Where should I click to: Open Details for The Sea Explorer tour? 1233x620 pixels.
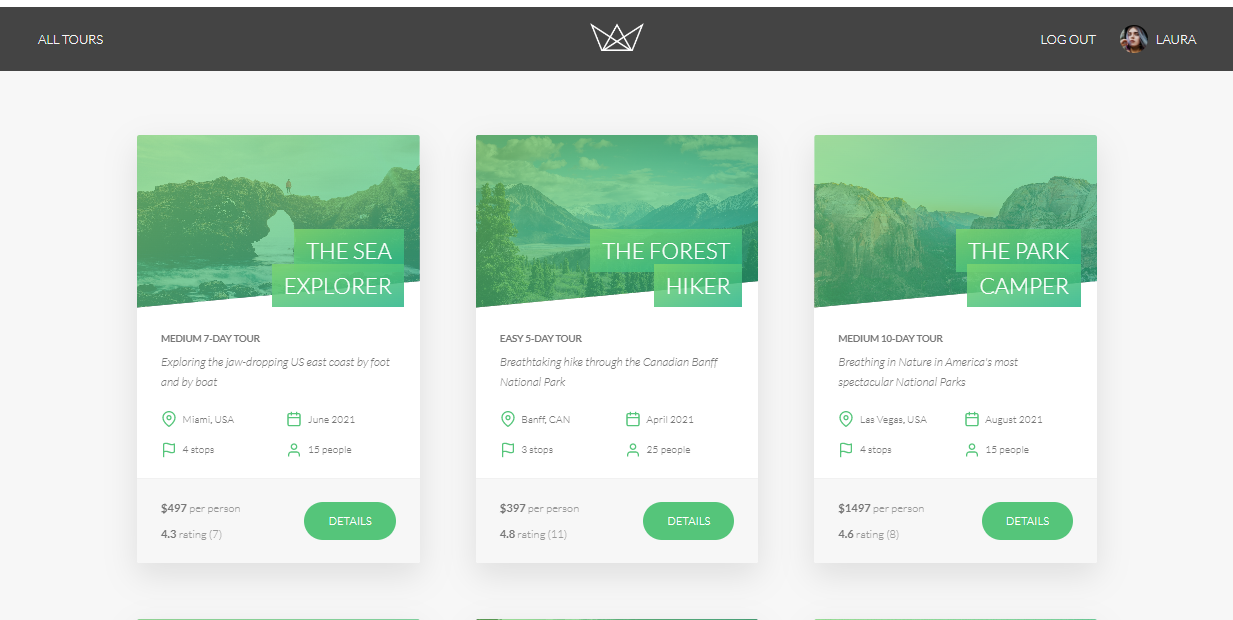pyautogui.click(x=350, y=521)
